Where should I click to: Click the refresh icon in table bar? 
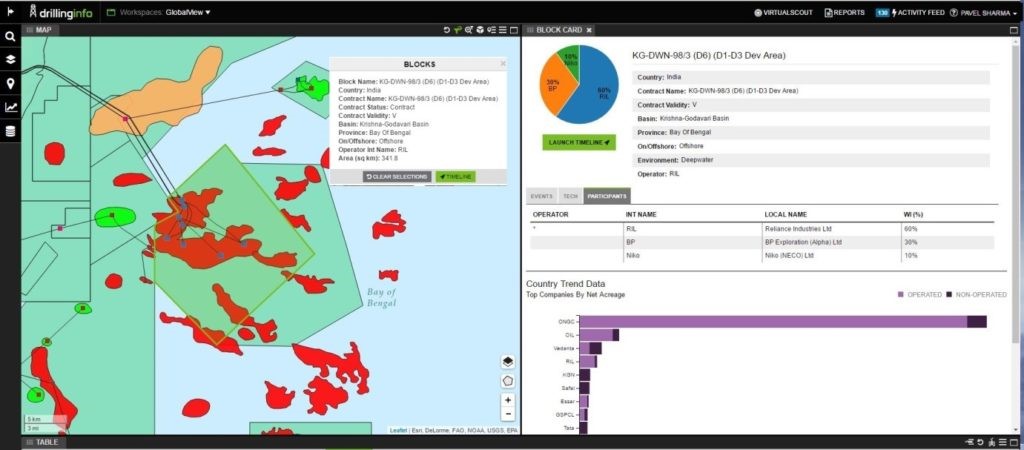[981, 442]
